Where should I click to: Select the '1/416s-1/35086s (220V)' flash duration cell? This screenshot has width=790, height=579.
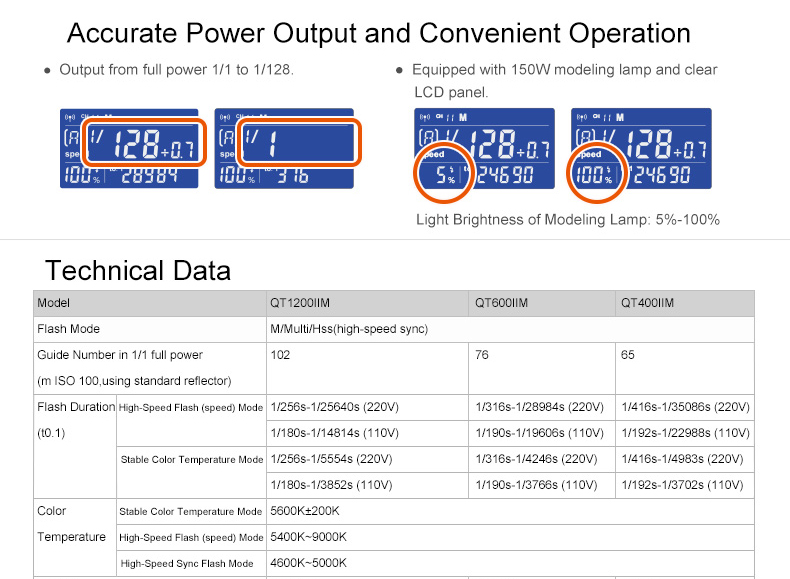[685, 407]
